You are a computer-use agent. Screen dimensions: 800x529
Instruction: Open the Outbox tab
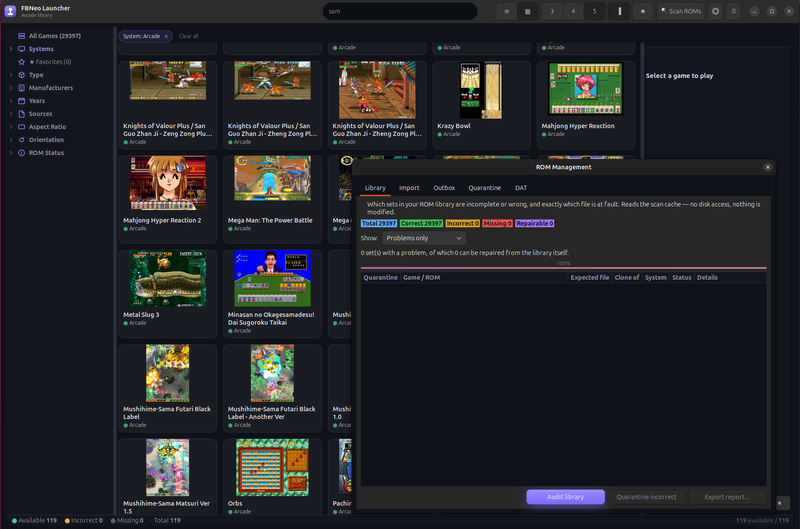point(444,188)
